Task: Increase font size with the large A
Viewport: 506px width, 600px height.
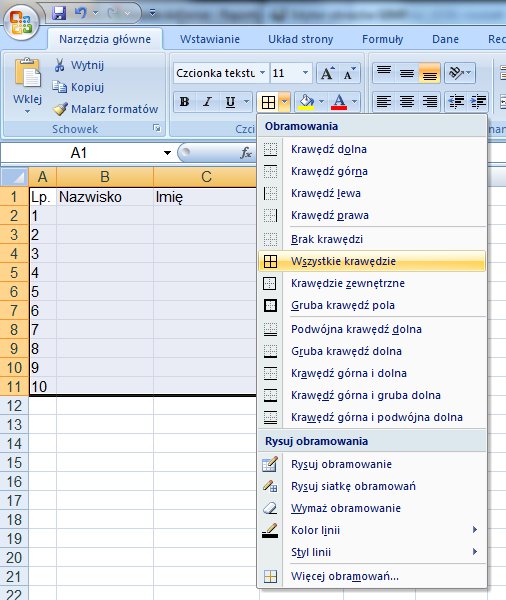Action: tap(327, 73)
